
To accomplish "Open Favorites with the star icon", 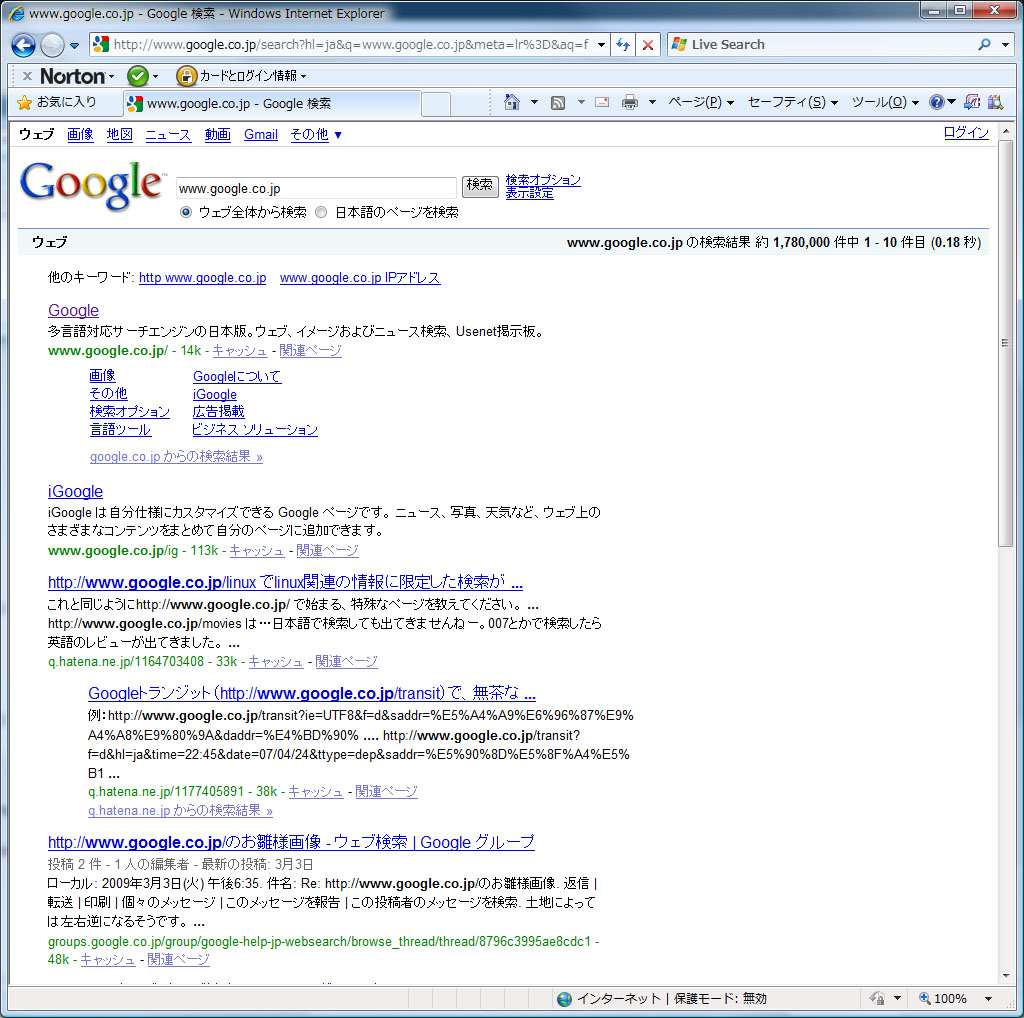I will tap(24, 103).
